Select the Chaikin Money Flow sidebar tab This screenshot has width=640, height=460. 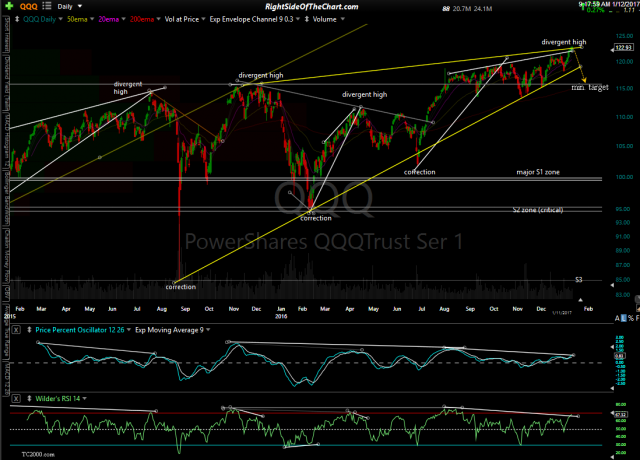point(7,256)
